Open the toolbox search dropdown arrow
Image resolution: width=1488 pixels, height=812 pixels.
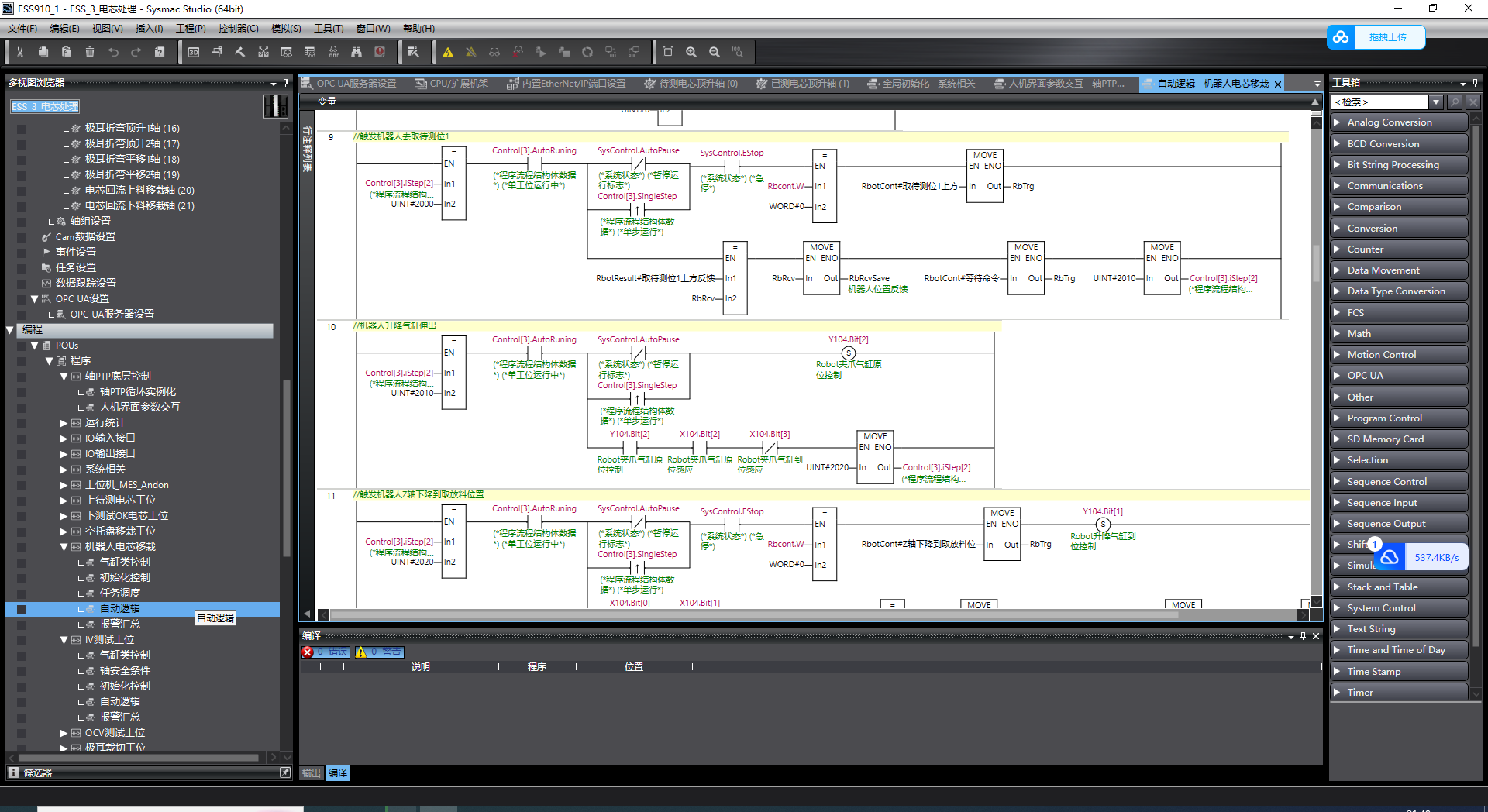pyautogui.click(x=1436, y=102)
